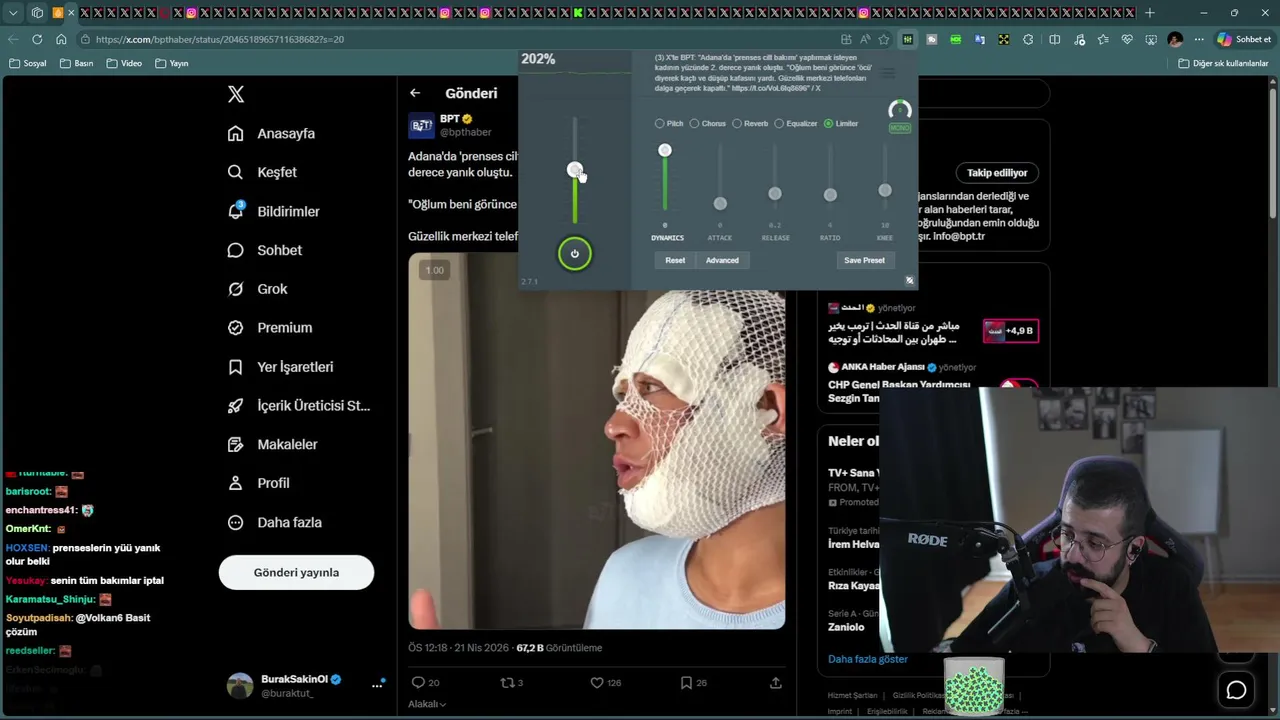Viewport: 1280px width, 720px height.
Task: Click the browser profile avatar
Action: click(x=1175, y=39)
